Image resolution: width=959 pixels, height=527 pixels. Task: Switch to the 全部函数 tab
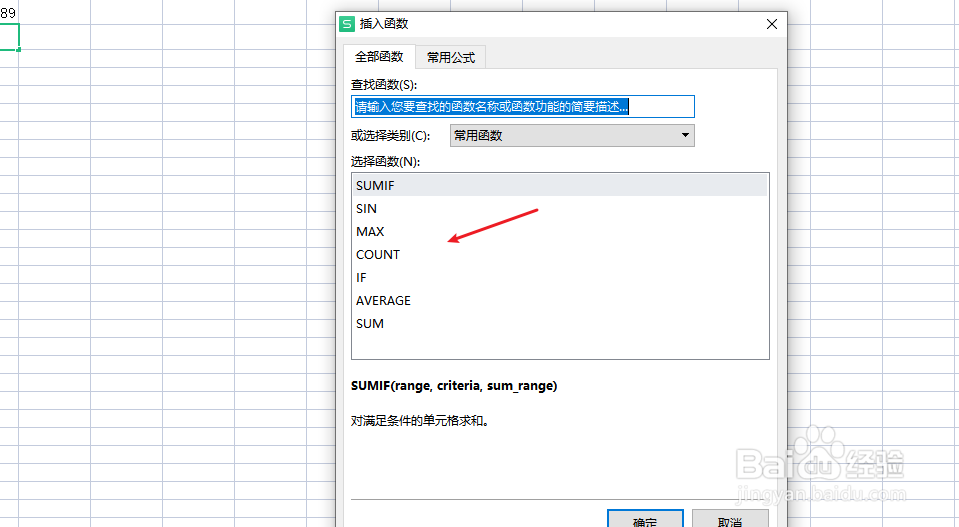coord(379,57)
